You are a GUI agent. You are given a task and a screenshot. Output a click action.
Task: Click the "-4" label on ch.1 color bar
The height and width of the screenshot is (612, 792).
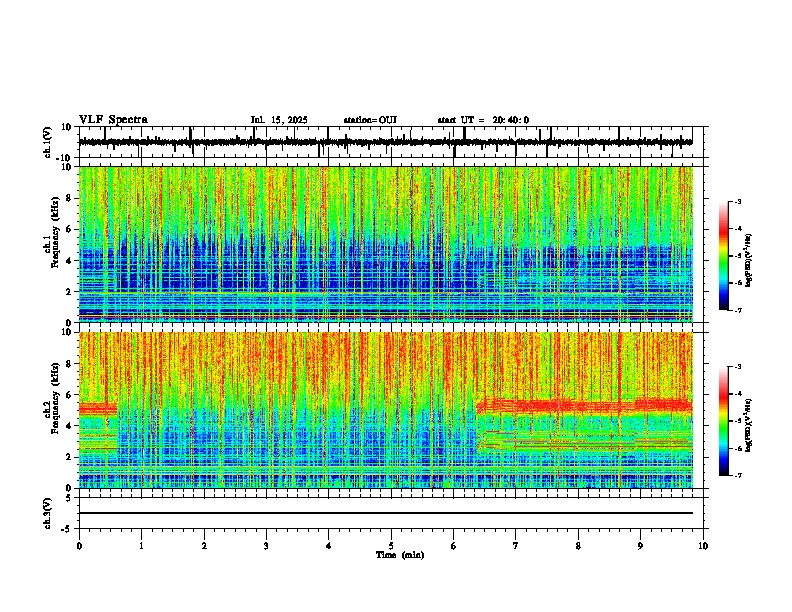click(x=737, y=229)
